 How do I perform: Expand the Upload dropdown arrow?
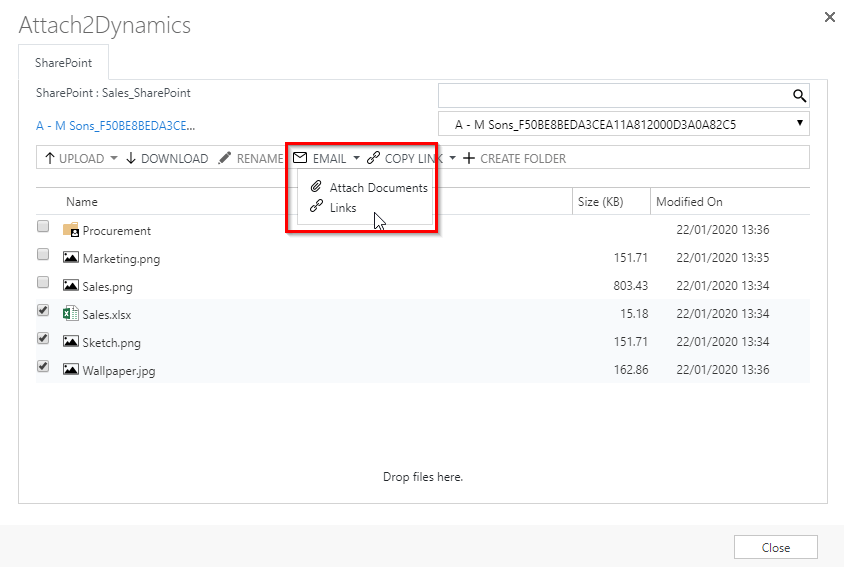(114, 158)
